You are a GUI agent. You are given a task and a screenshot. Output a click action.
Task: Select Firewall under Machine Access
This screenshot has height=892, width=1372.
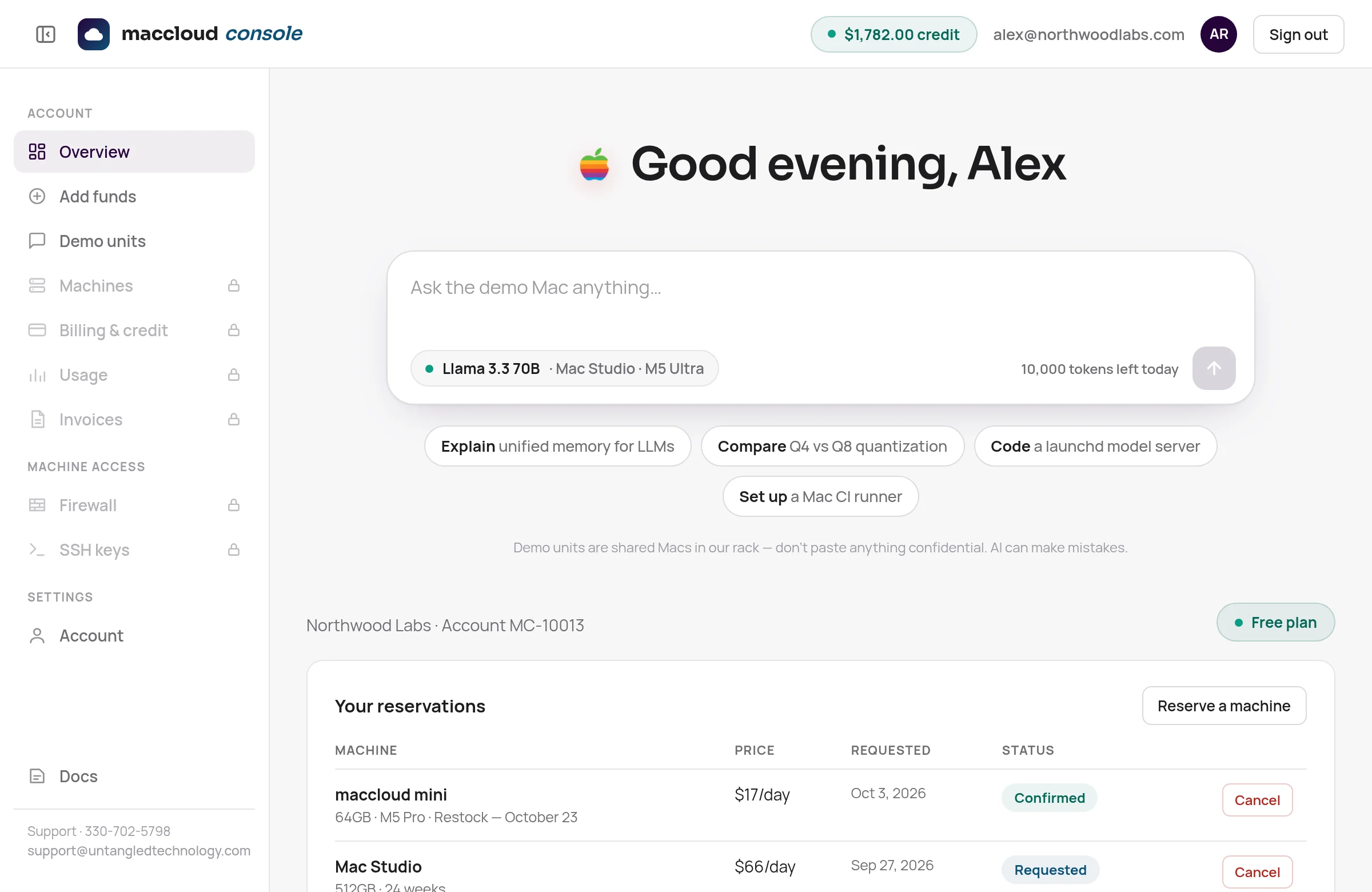coord(134,505)
